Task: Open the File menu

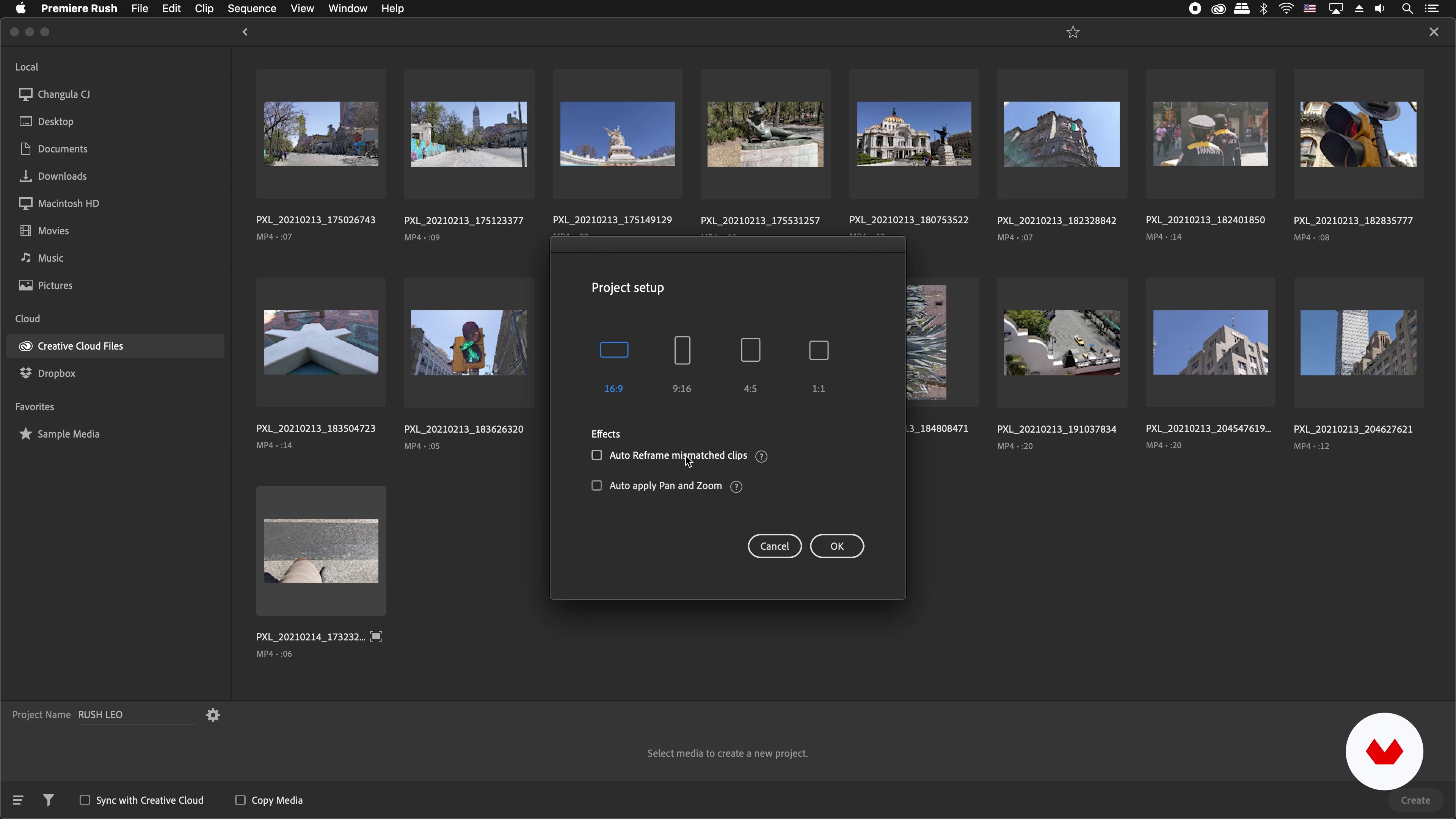Action: coord(140,8)
